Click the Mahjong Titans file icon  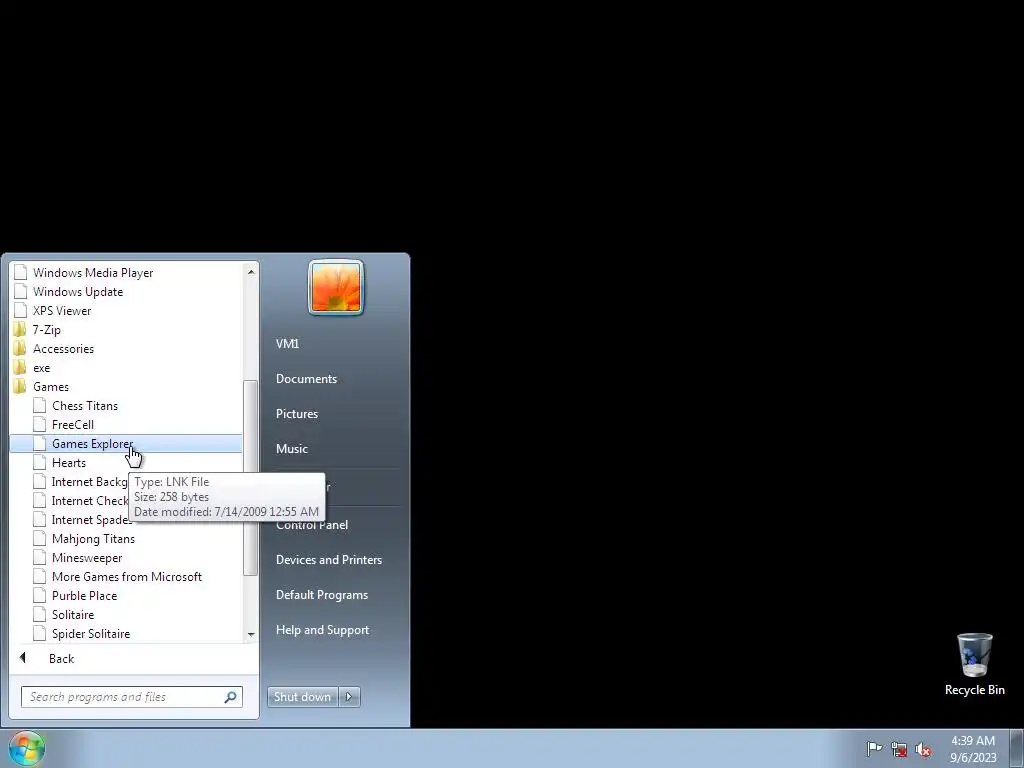40,539
